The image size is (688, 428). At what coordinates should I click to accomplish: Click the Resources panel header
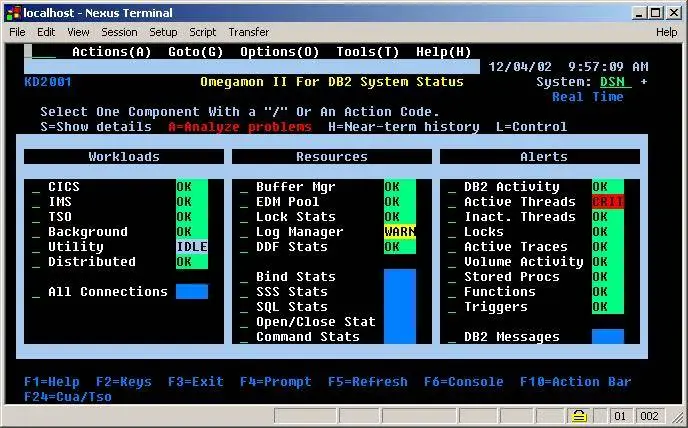pyautogui.click(x=332, y=157)
